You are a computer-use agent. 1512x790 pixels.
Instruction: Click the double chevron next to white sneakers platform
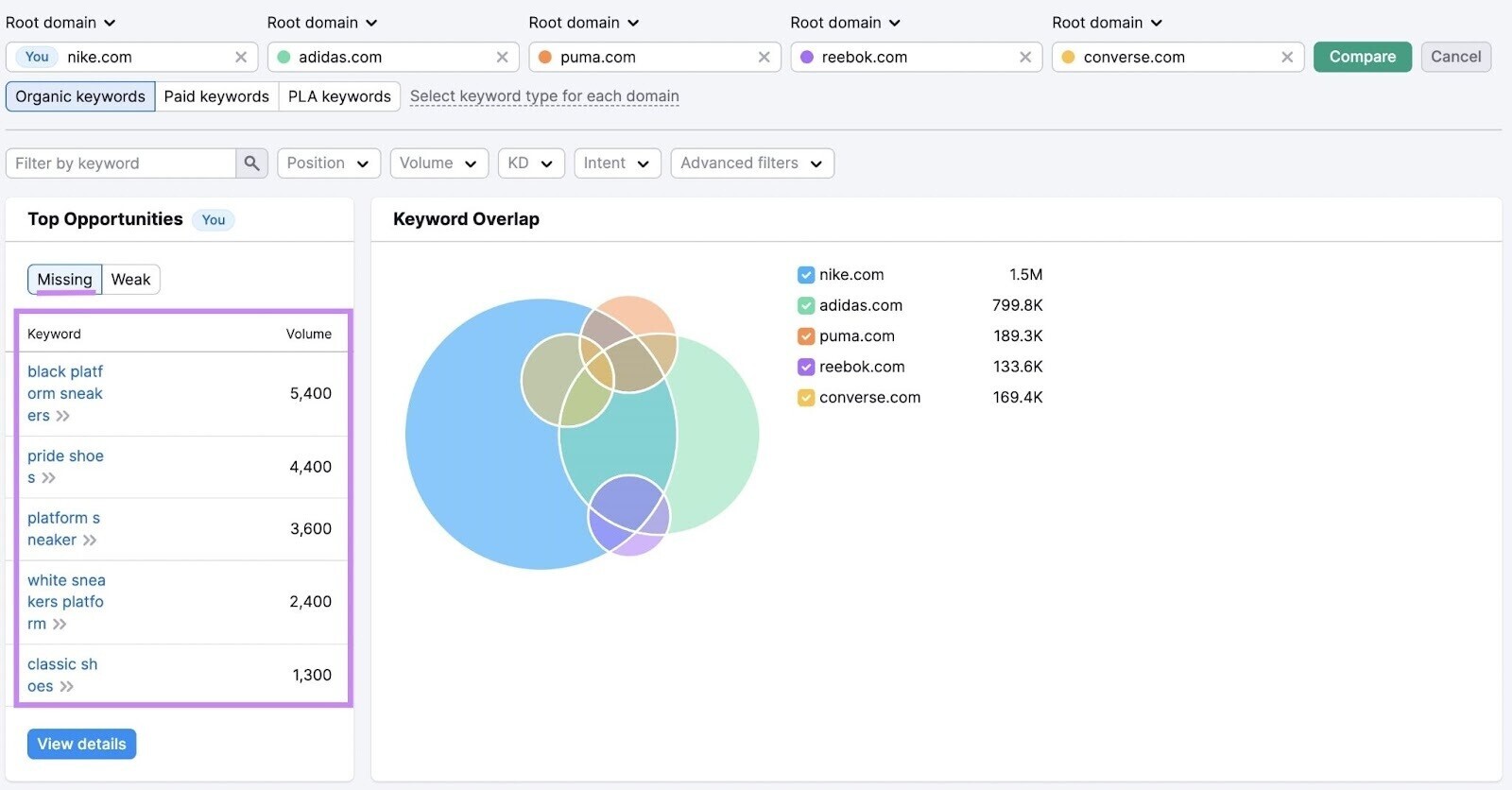click(60, 625)
